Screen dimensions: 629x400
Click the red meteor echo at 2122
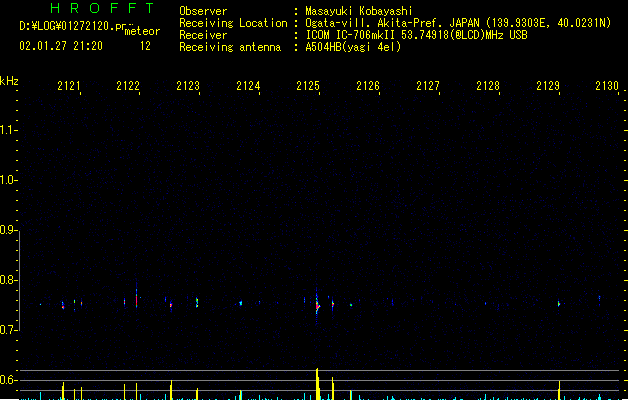coord(136,299)
